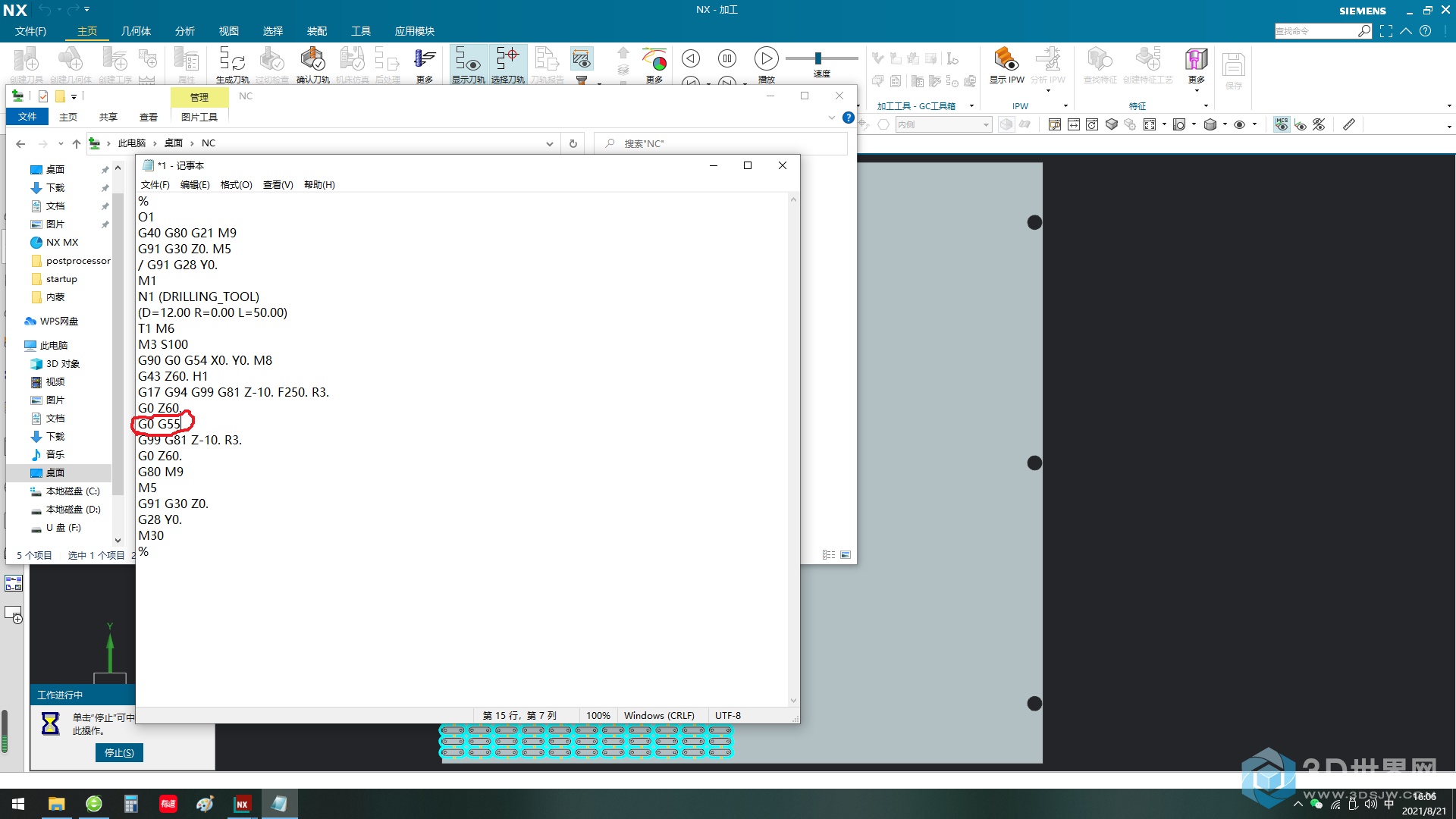
Task: Go up one folder level in File Explorer
Action: 77,143
